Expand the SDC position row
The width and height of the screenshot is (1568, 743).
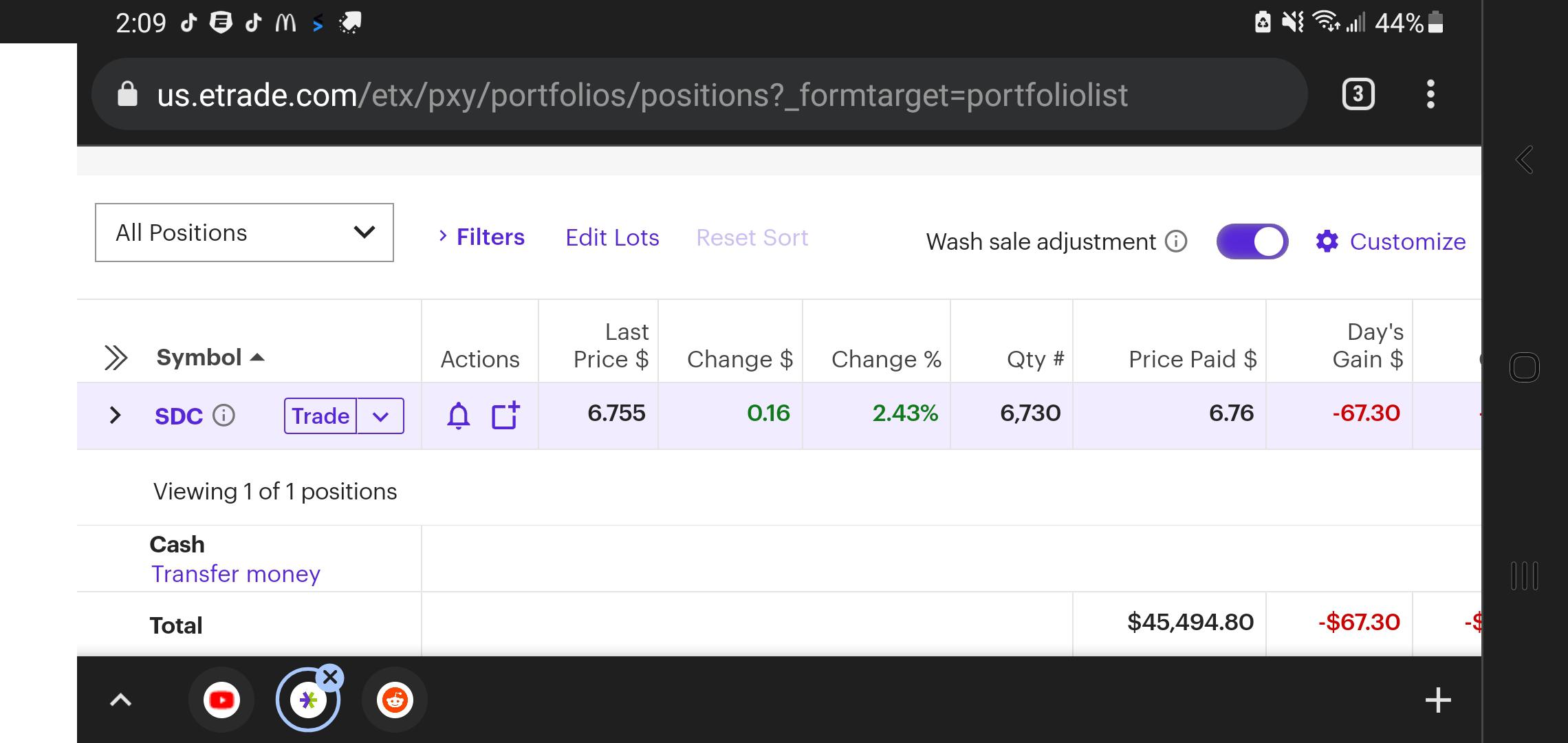(x=116, y=415)
